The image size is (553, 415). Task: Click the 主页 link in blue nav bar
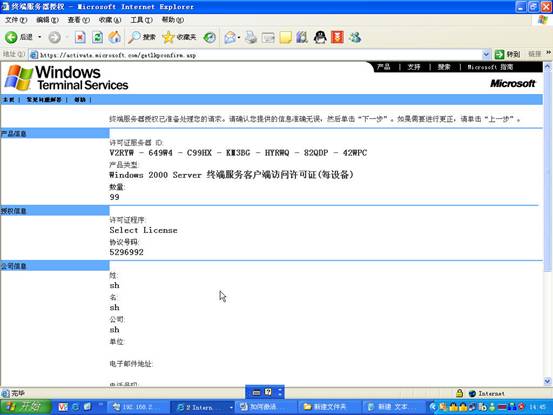[x=8, y=100]
